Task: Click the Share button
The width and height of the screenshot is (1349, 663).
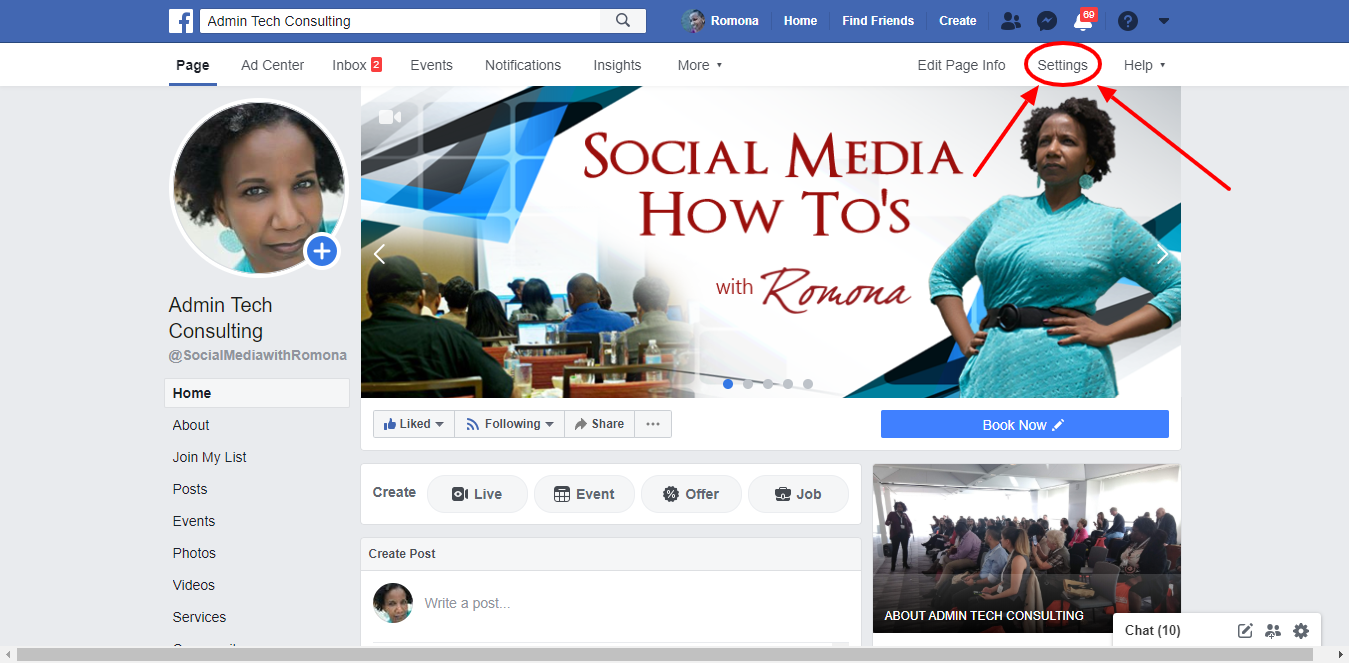Action: [599, 424]
